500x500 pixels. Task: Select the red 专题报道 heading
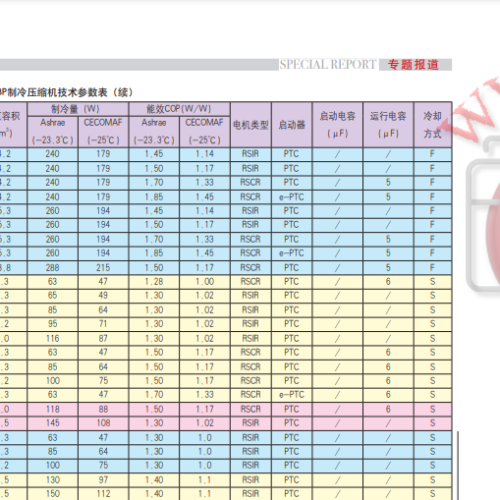[x=413, y=64]
